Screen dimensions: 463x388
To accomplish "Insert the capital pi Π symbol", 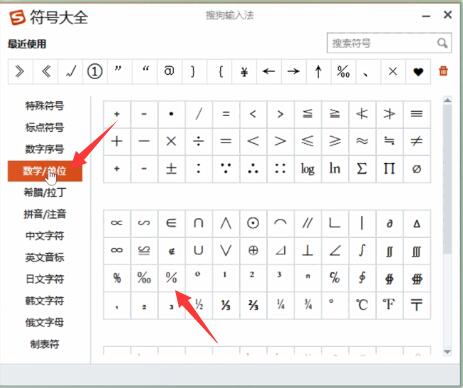I will click(389, 169).
